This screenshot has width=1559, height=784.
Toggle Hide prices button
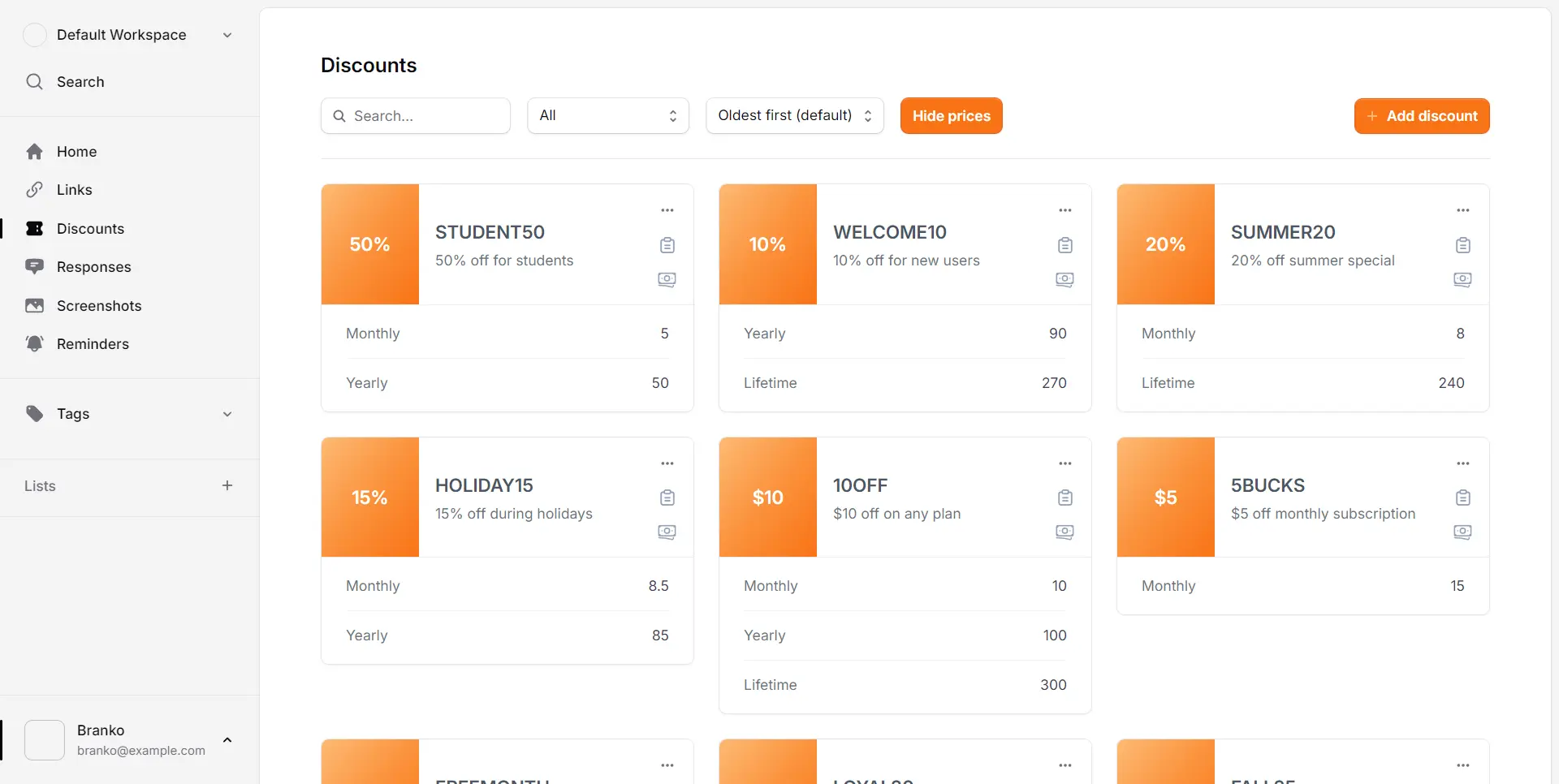951,116
